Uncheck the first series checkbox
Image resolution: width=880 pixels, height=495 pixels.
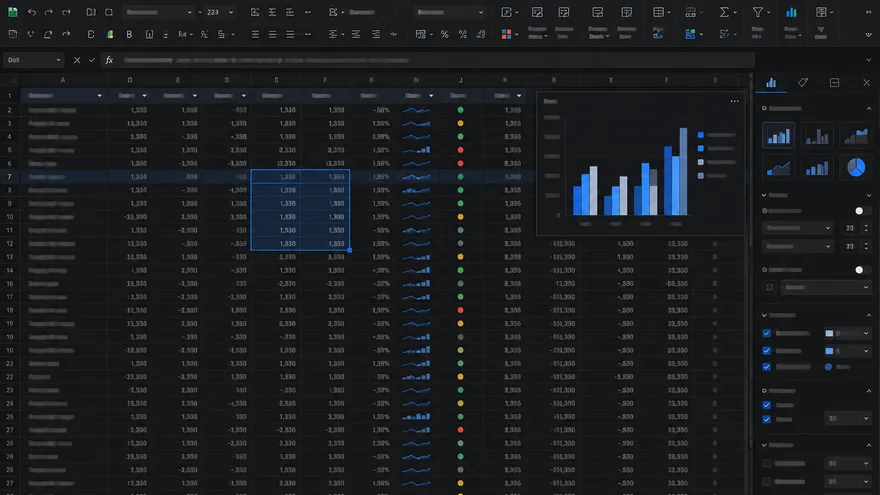(x=767, y=333)
